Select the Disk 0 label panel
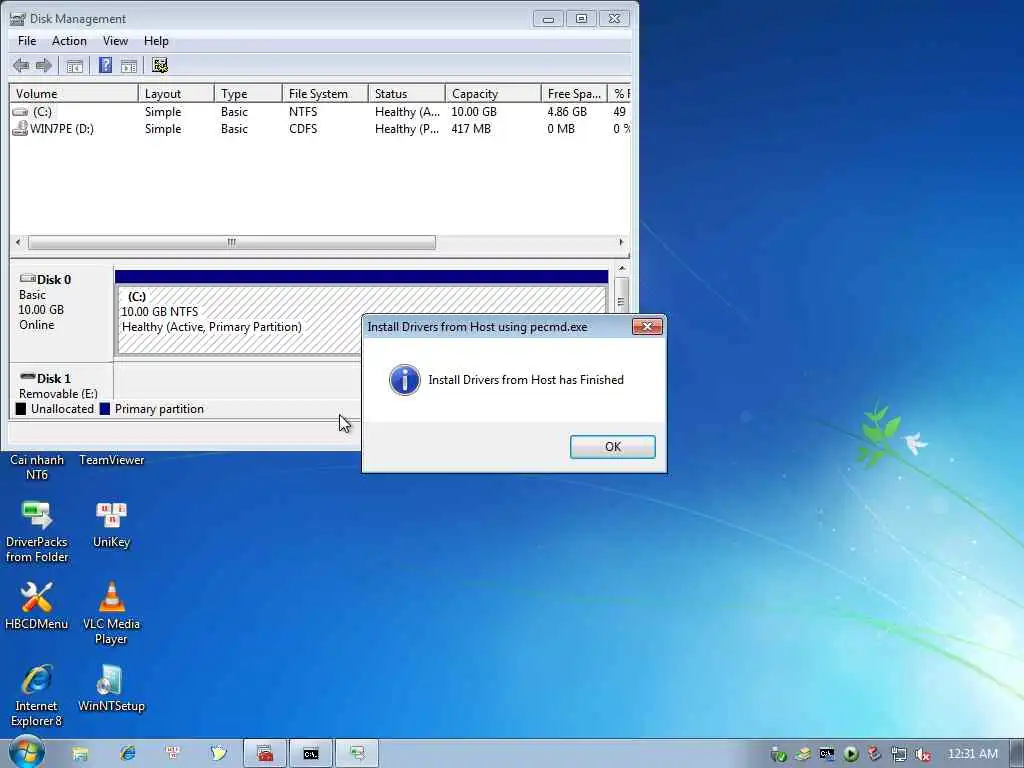1024x768 pixels. [61, 312]
